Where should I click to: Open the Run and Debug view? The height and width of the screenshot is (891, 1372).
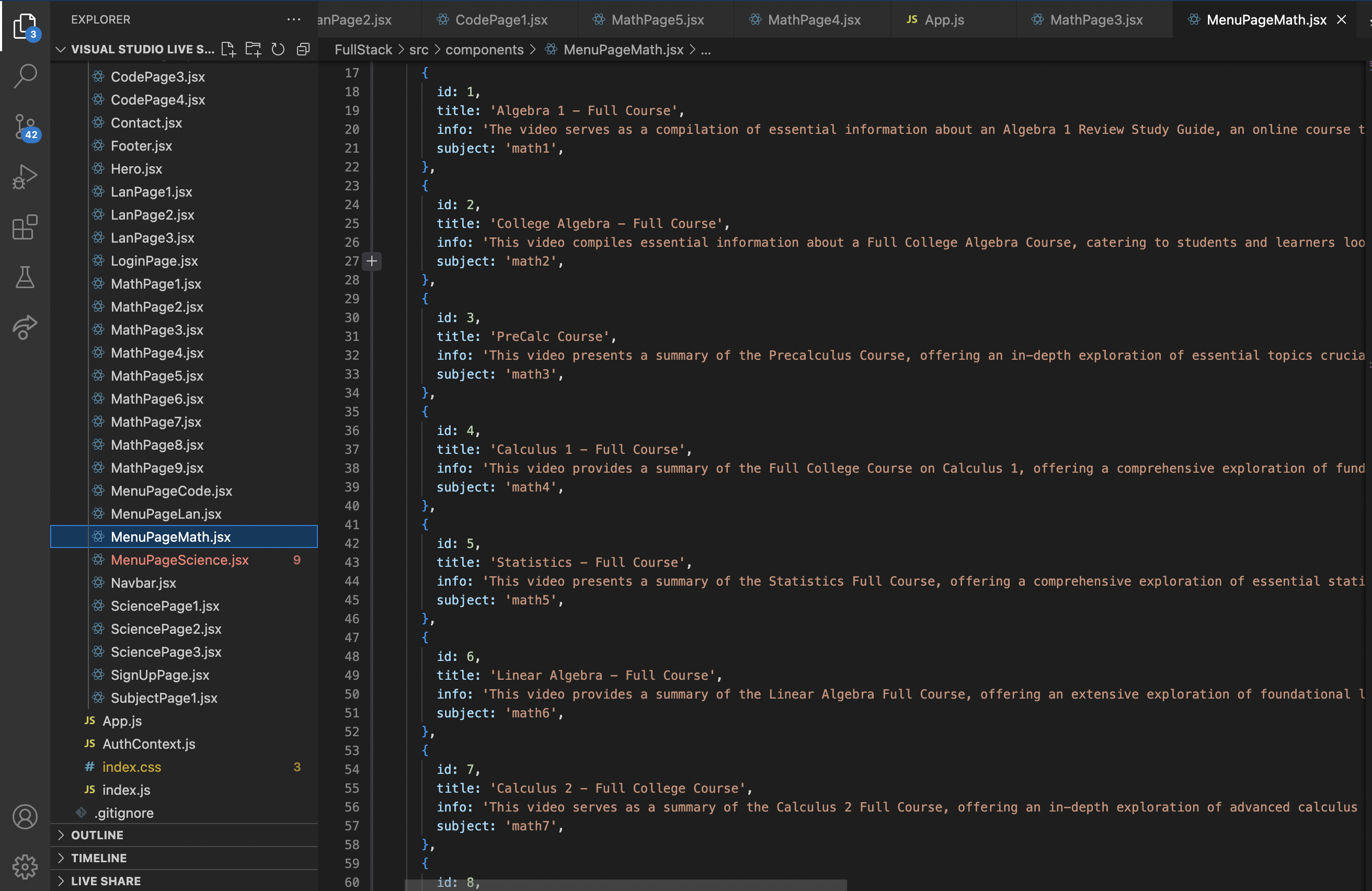tap(25, 177)
